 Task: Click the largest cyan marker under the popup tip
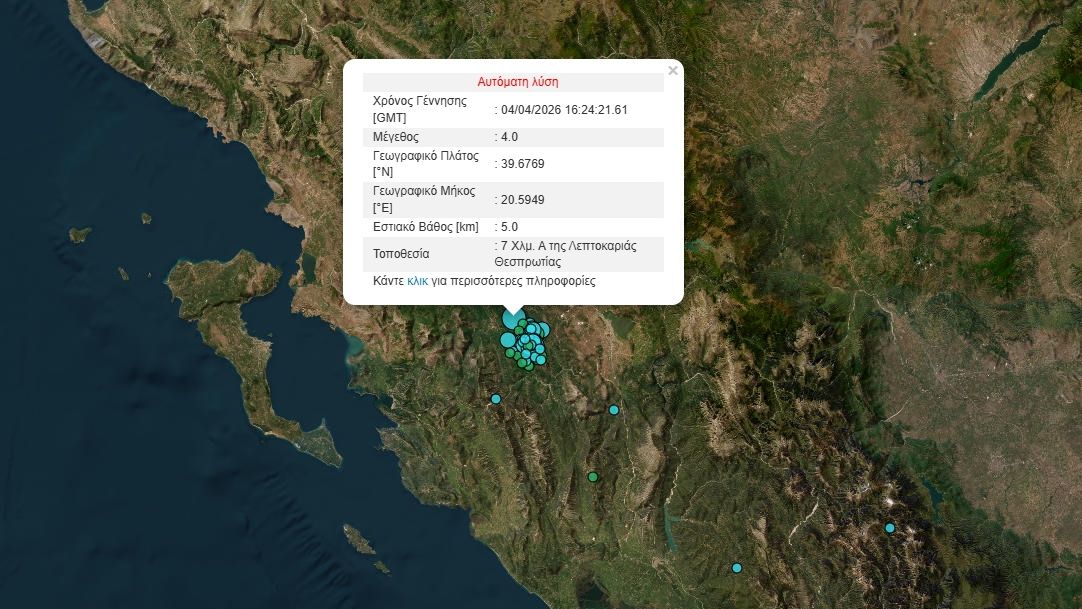(x=513, y=320)
